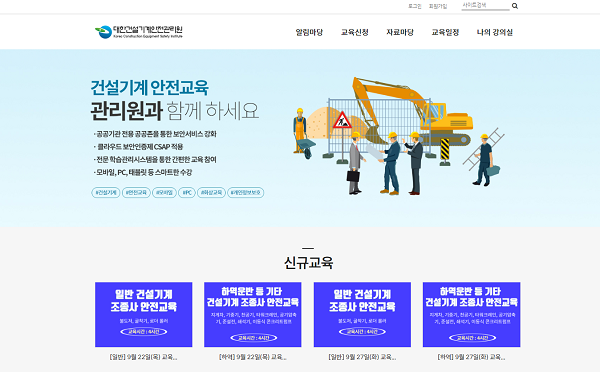Click the #안전교육 hashtag pill
The width and height of the screenshot is (600, 372).
tap(136, 193)
